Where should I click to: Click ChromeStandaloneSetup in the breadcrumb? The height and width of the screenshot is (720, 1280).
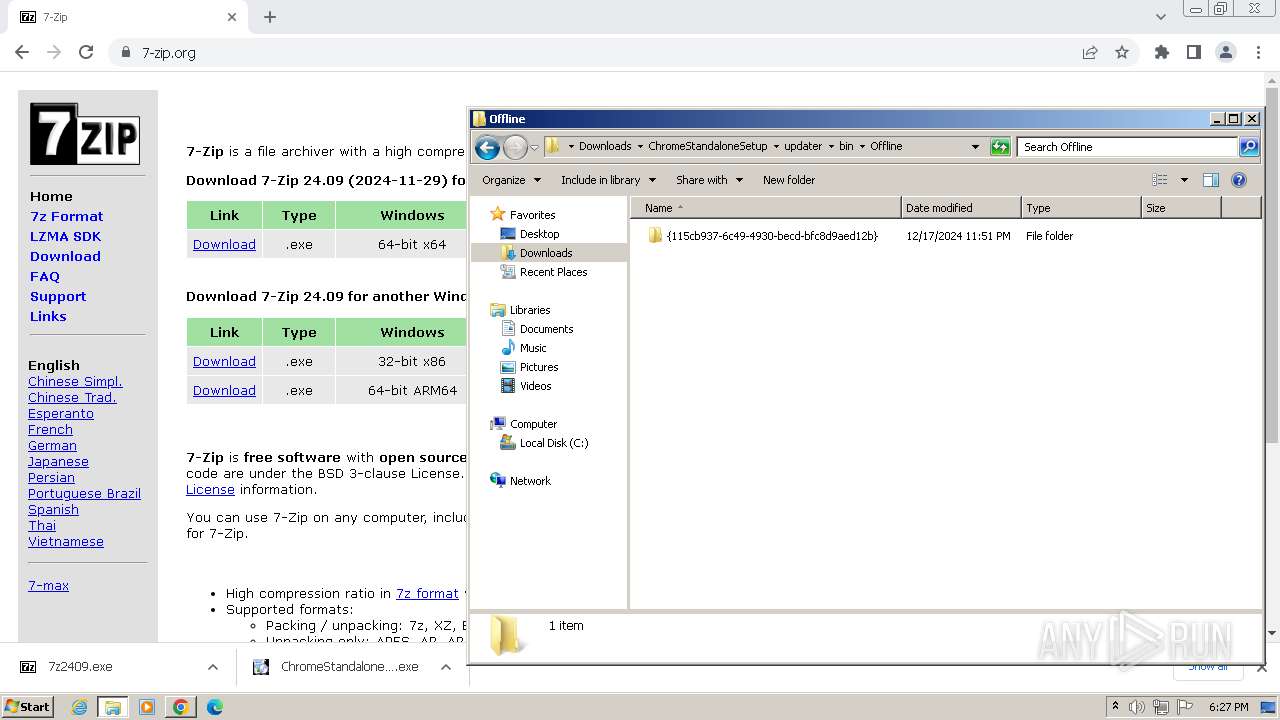(707, 146)
